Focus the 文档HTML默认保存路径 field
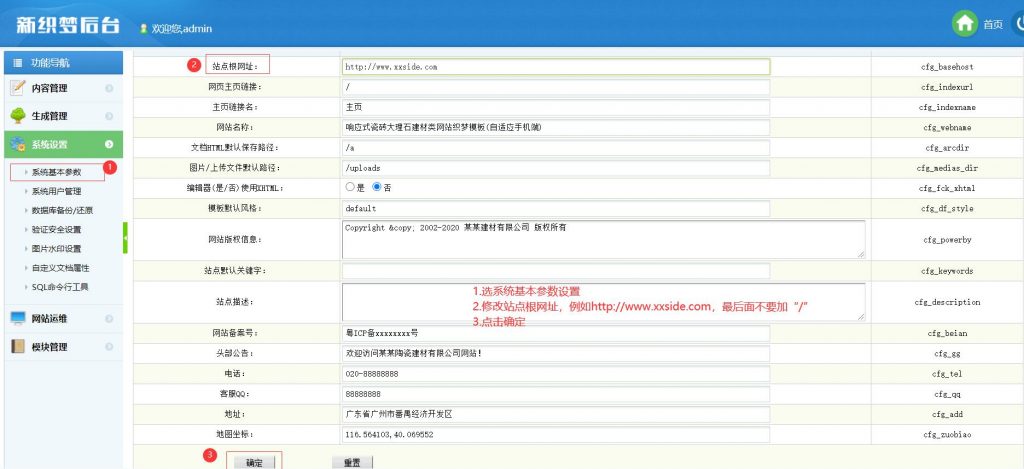1024x469 pixels. click(556, 148)
